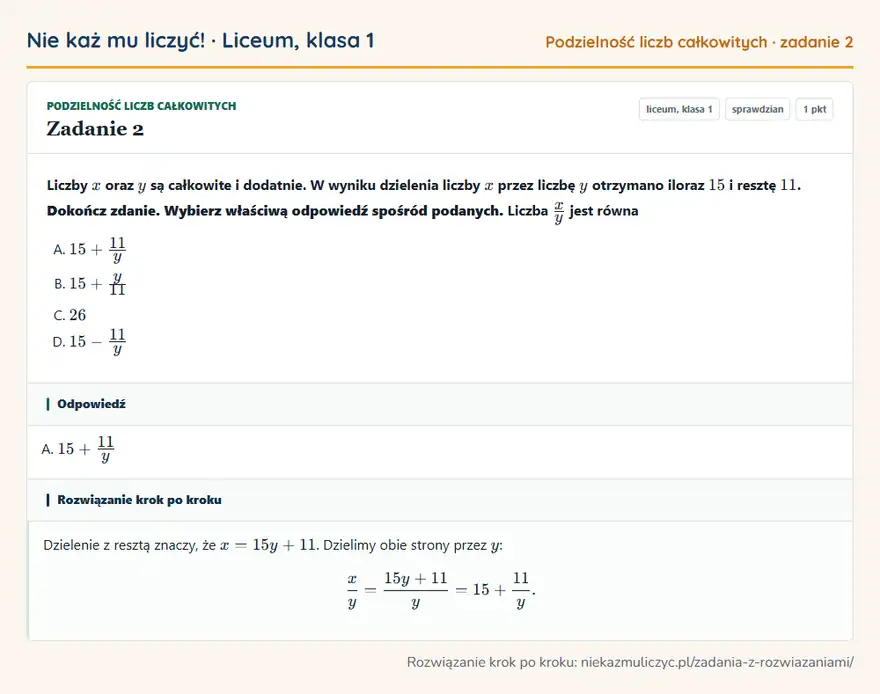Click the "Zadanie 2" heading
Image resolution: width=880 pixels, height=694 pixels.
(x=95, y=129)
